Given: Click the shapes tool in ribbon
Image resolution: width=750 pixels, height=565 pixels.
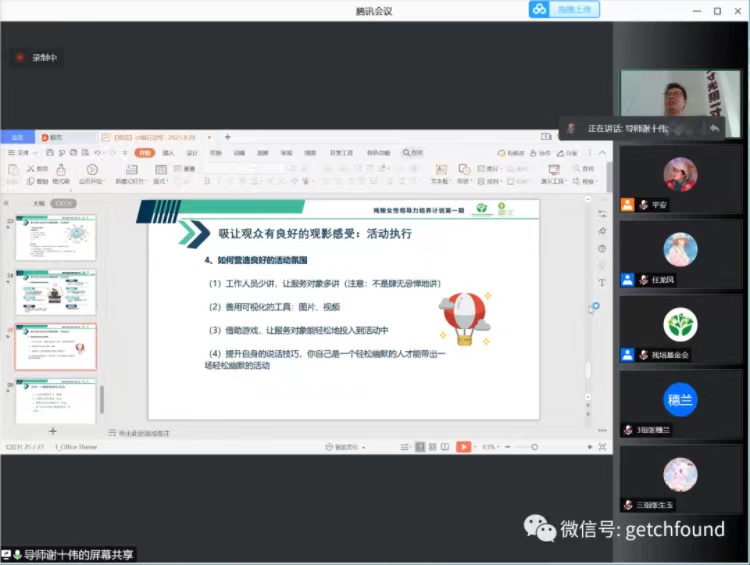Looking at the screenshot, I should point(464,171).
